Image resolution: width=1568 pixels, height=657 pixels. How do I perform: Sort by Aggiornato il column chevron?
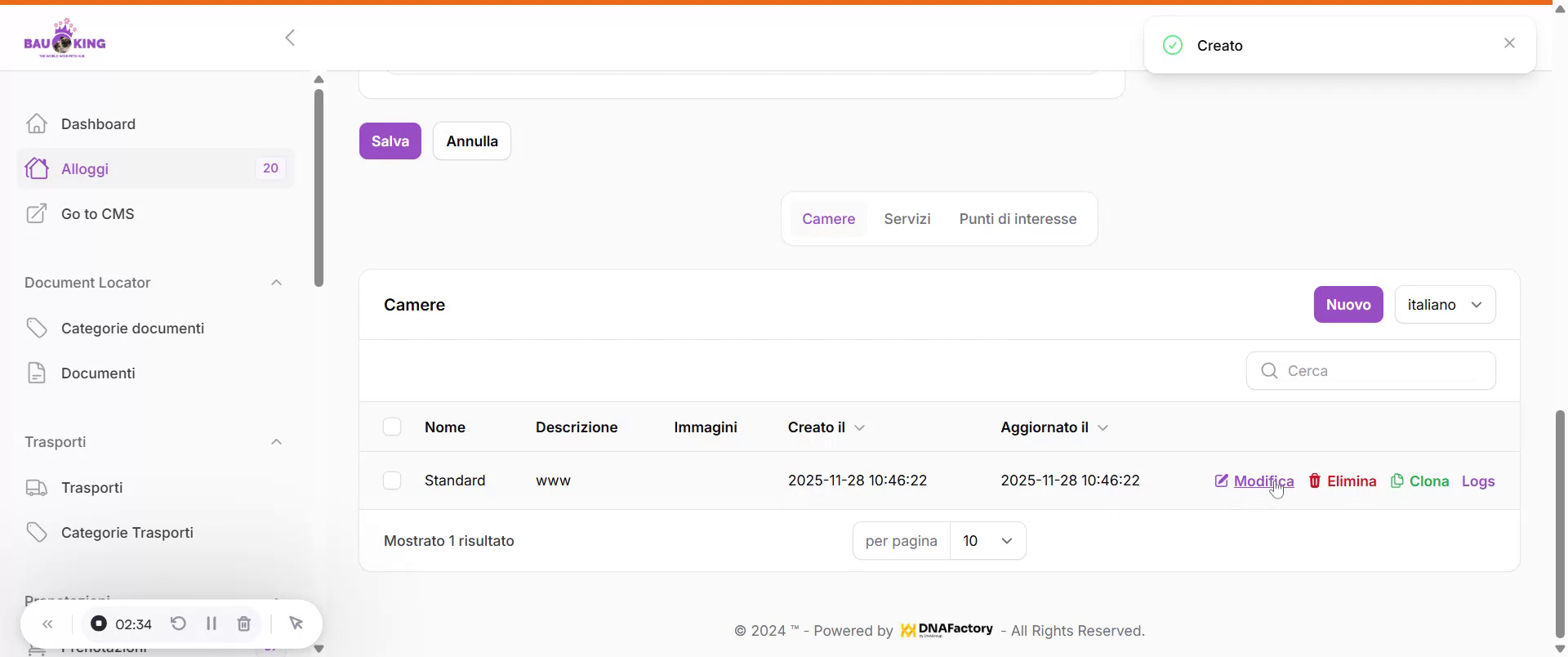1102,427
